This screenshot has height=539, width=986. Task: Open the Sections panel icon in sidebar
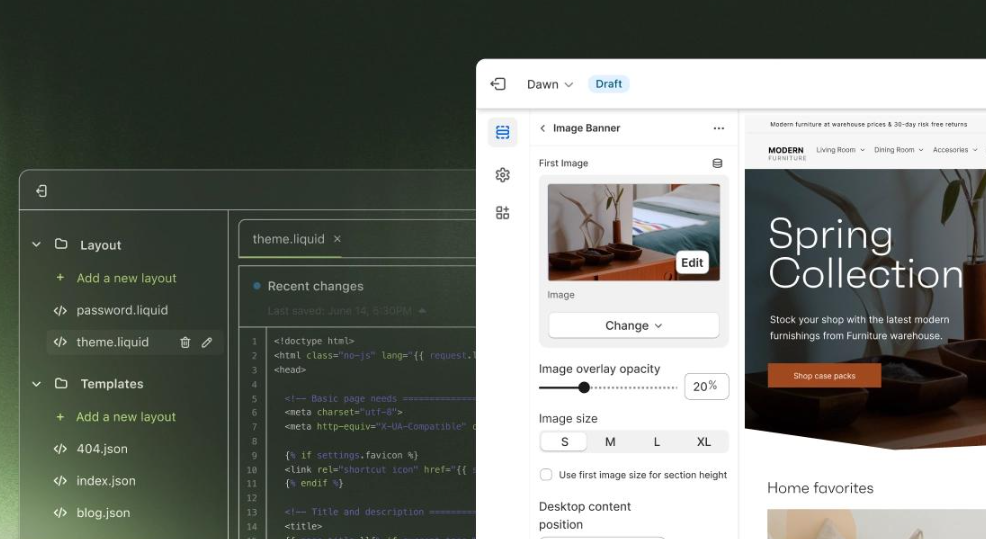pyautogui.click(x=502, y=132)
